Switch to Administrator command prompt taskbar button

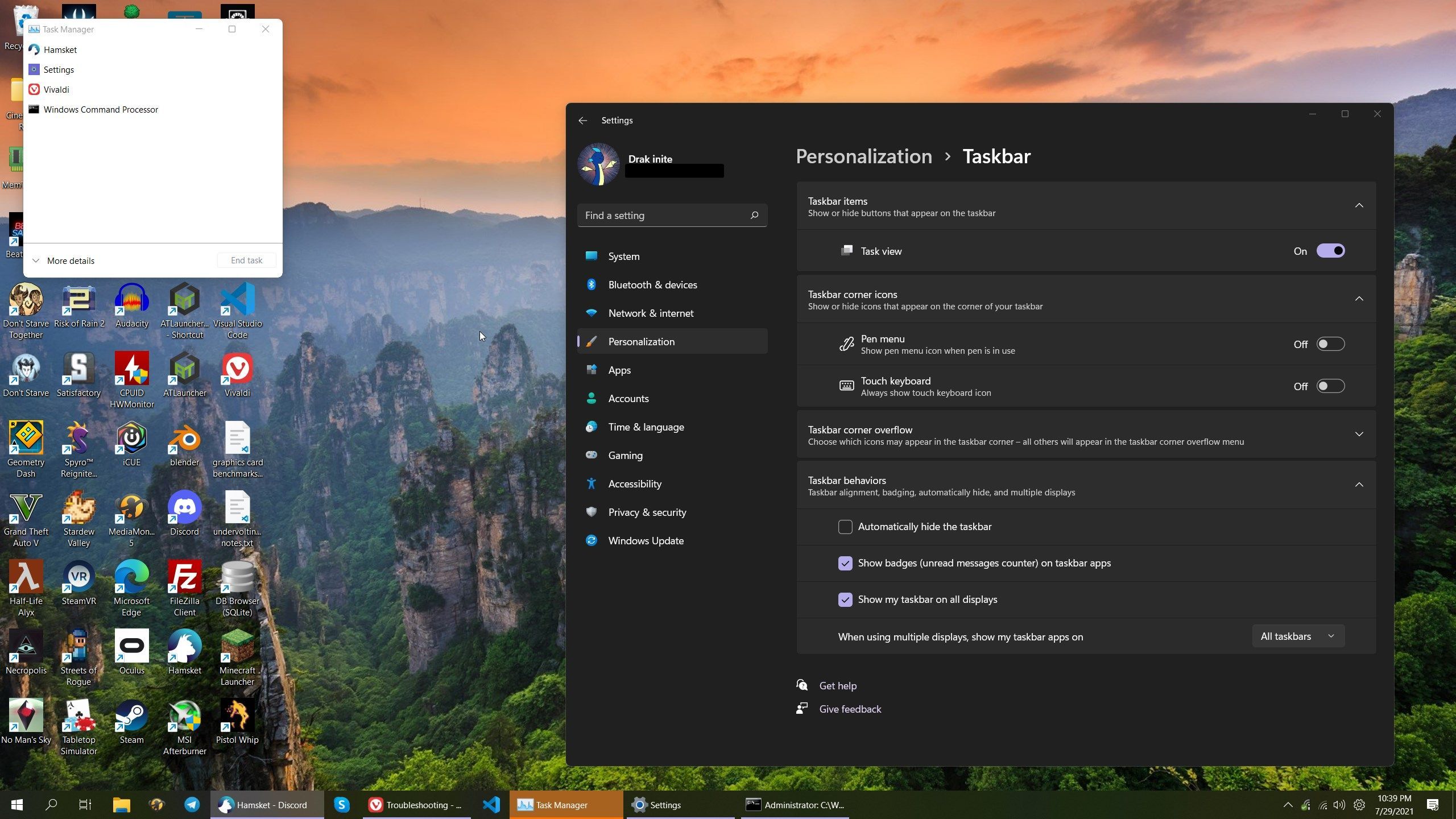[x=795, y=805]
